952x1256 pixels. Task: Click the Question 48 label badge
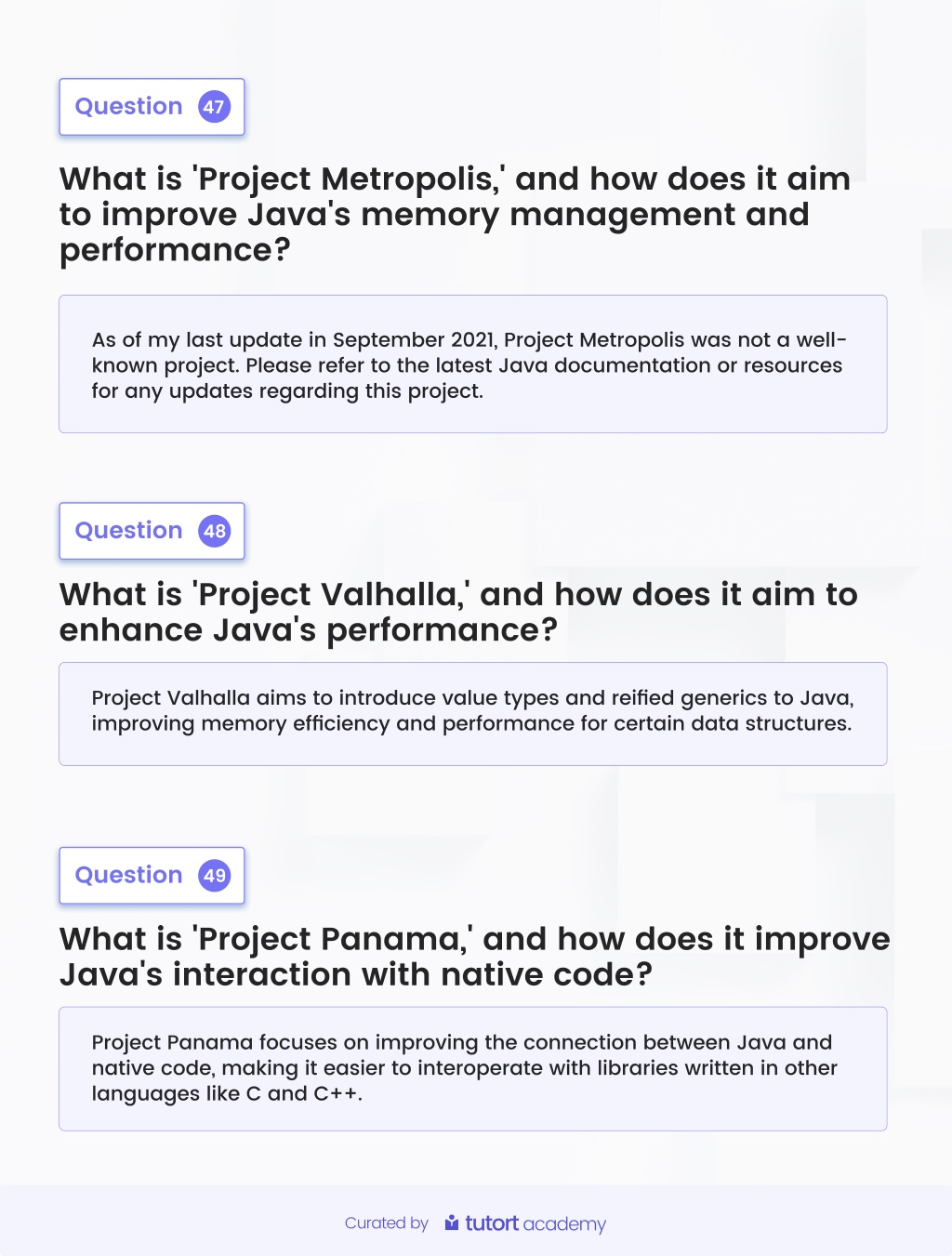(x=152, y=531)
